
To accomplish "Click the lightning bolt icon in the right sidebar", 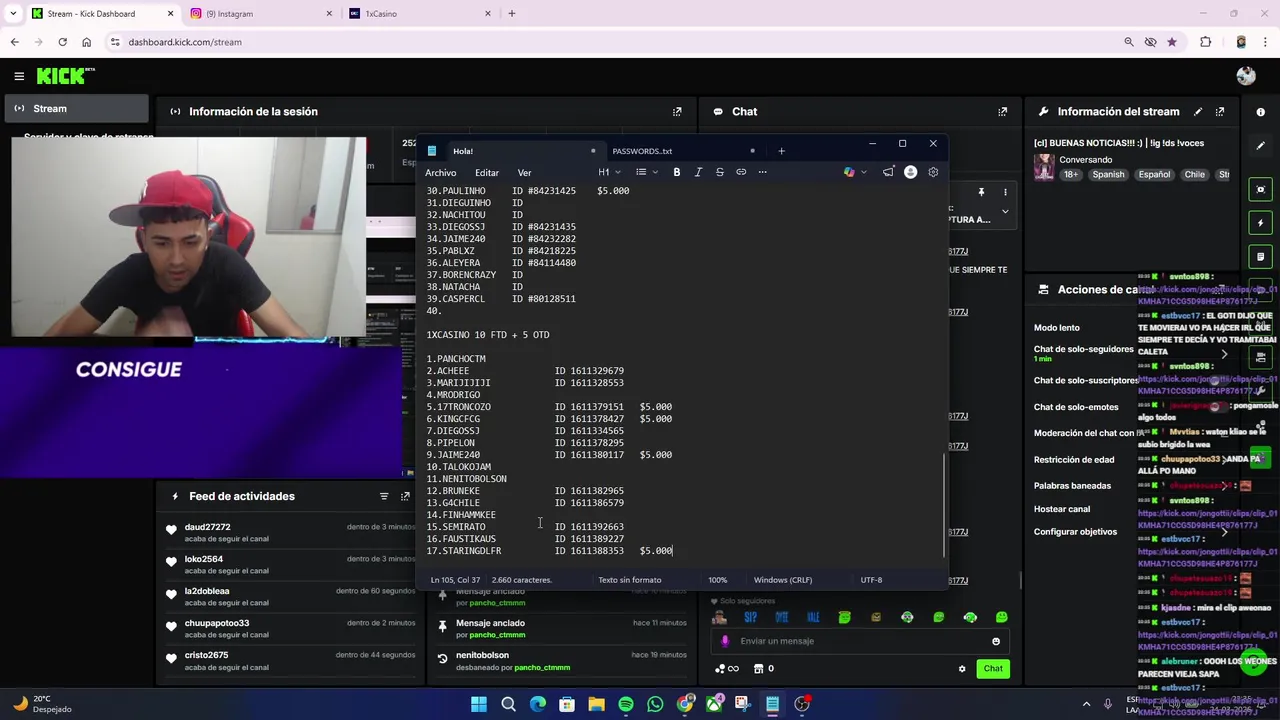I will (x=1260, y=223).
